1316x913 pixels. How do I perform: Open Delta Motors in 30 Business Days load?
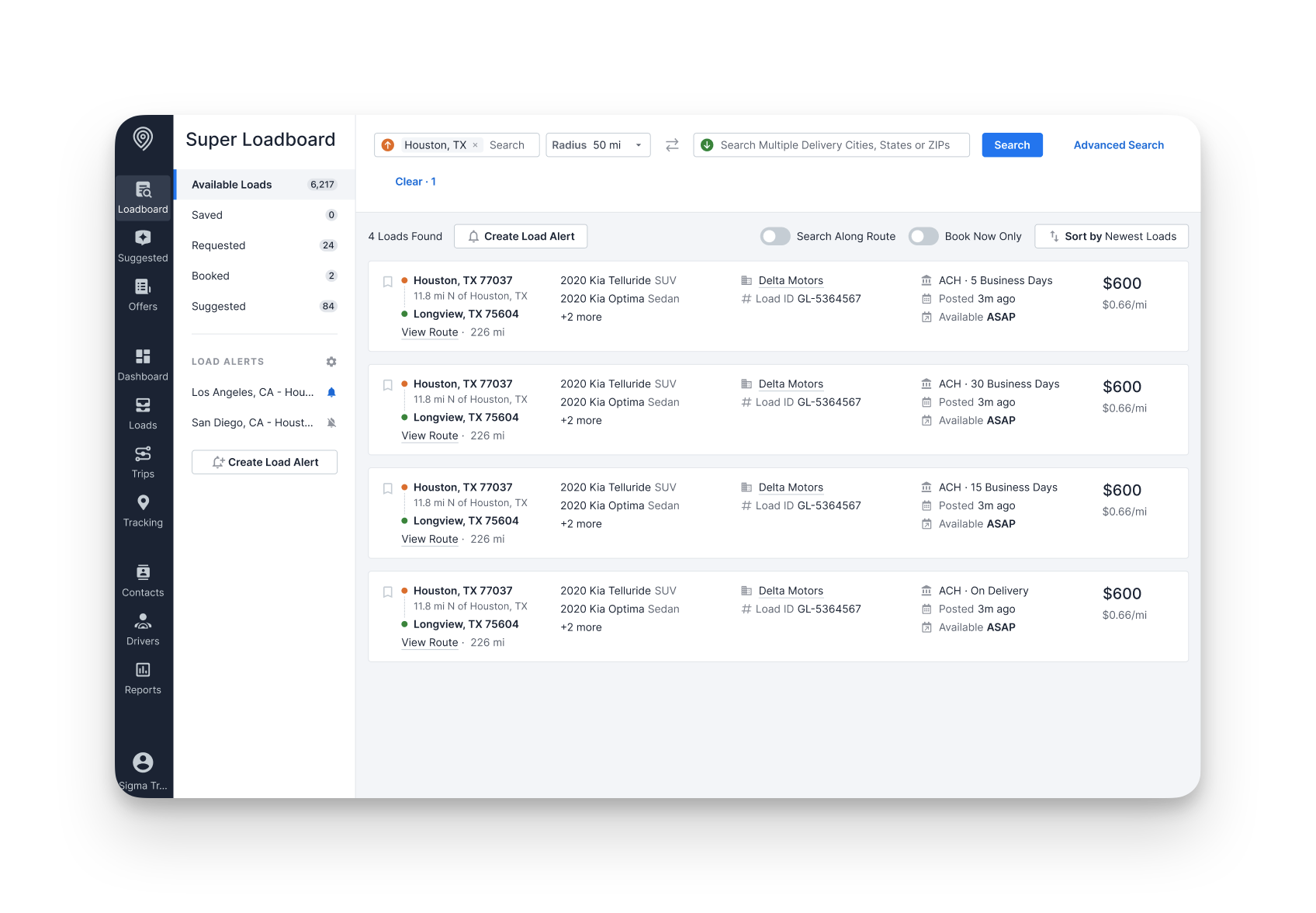pos(791,384)
